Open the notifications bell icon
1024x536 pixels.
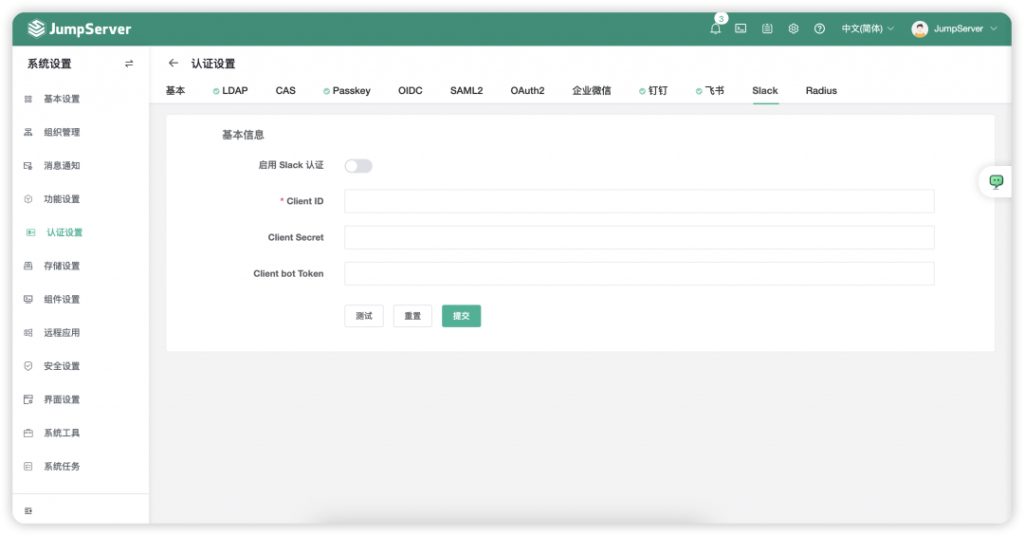[715, 29]
